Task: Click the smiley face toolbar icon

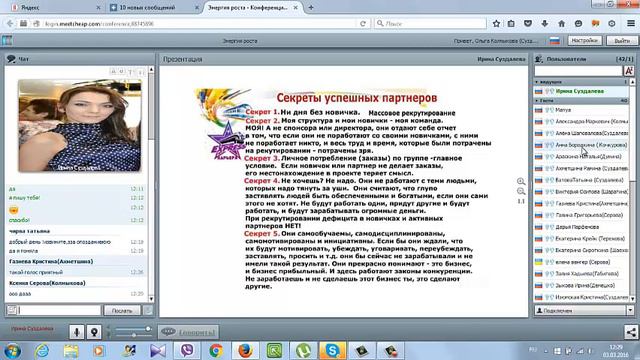Action: tap(578, 24)
